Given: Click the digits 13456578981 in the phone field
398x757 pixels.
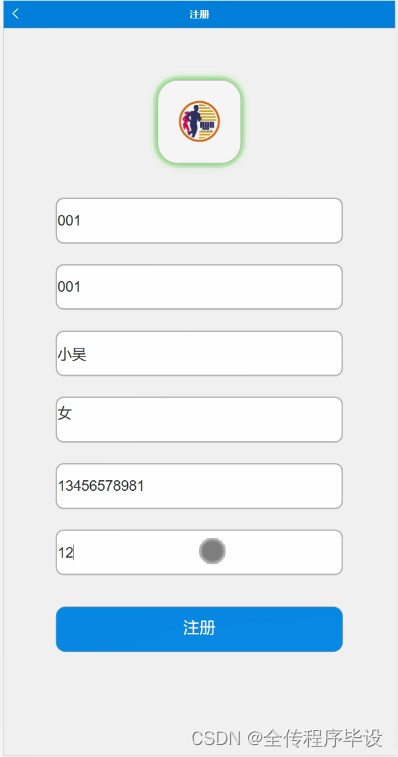Looking at the screenshot, I should point(101,486).
